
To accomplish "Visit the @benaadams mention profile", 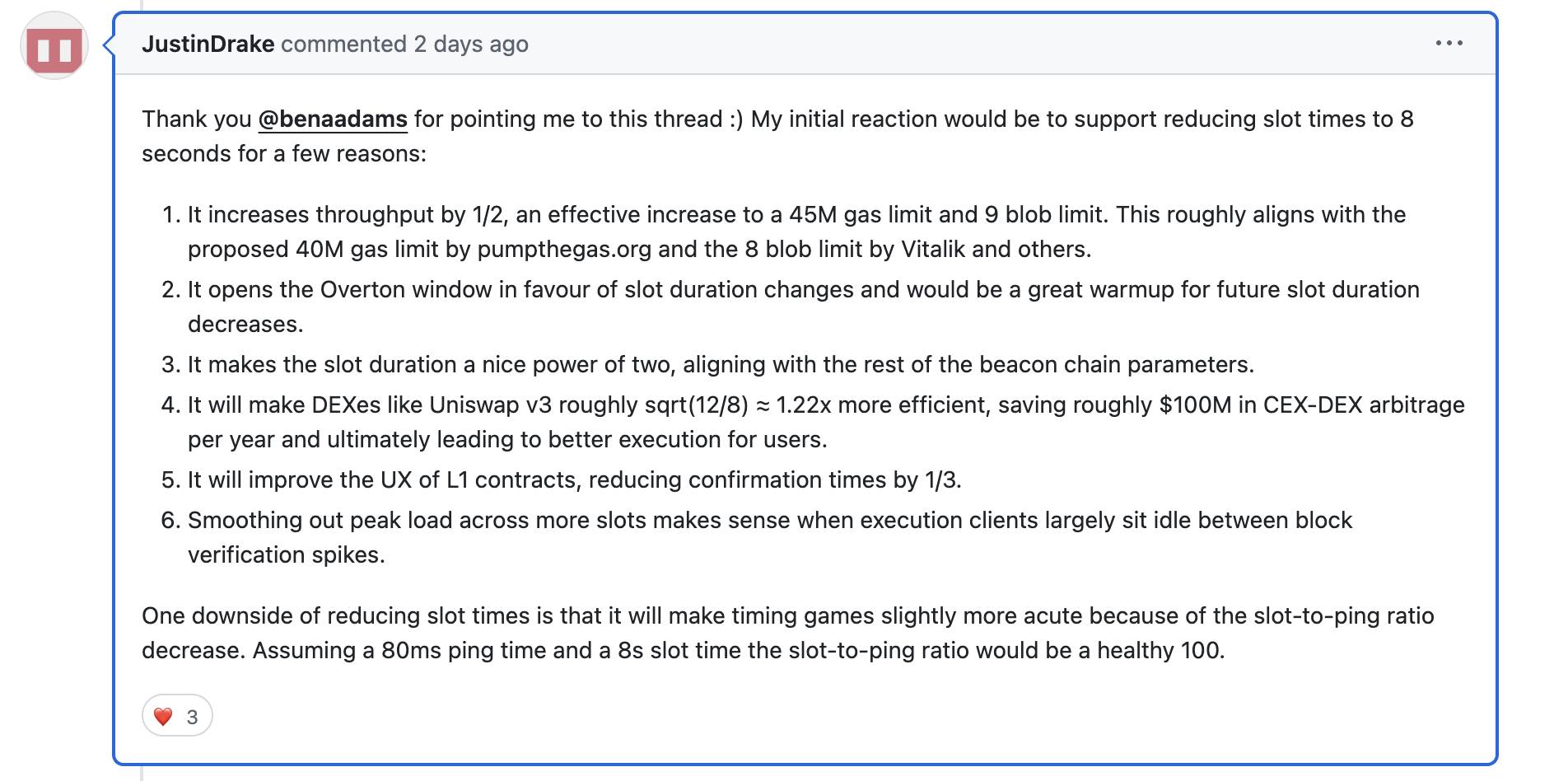I will [x=333, y=119].
